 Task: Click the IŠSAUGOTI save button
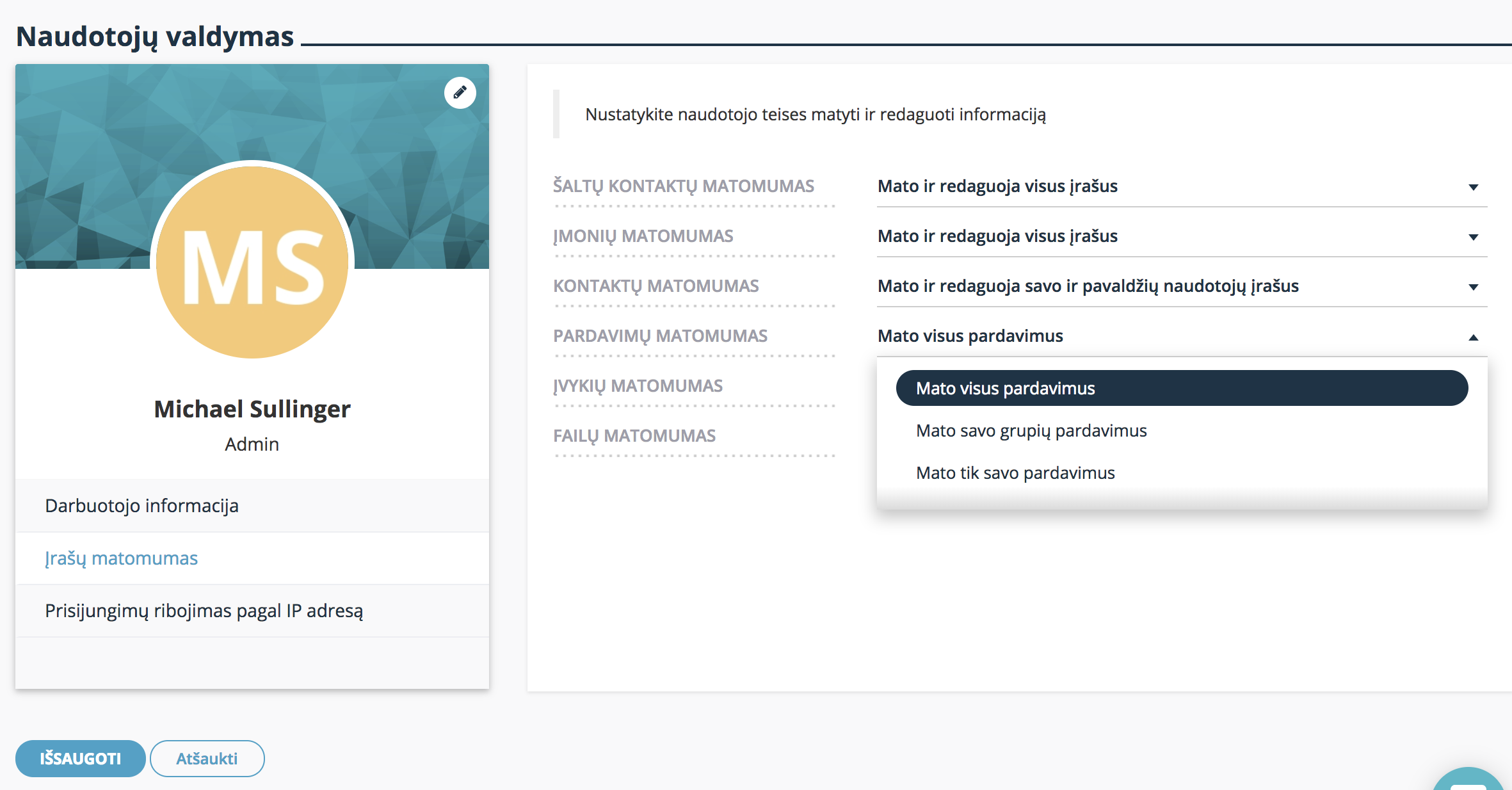pos(81,759)
